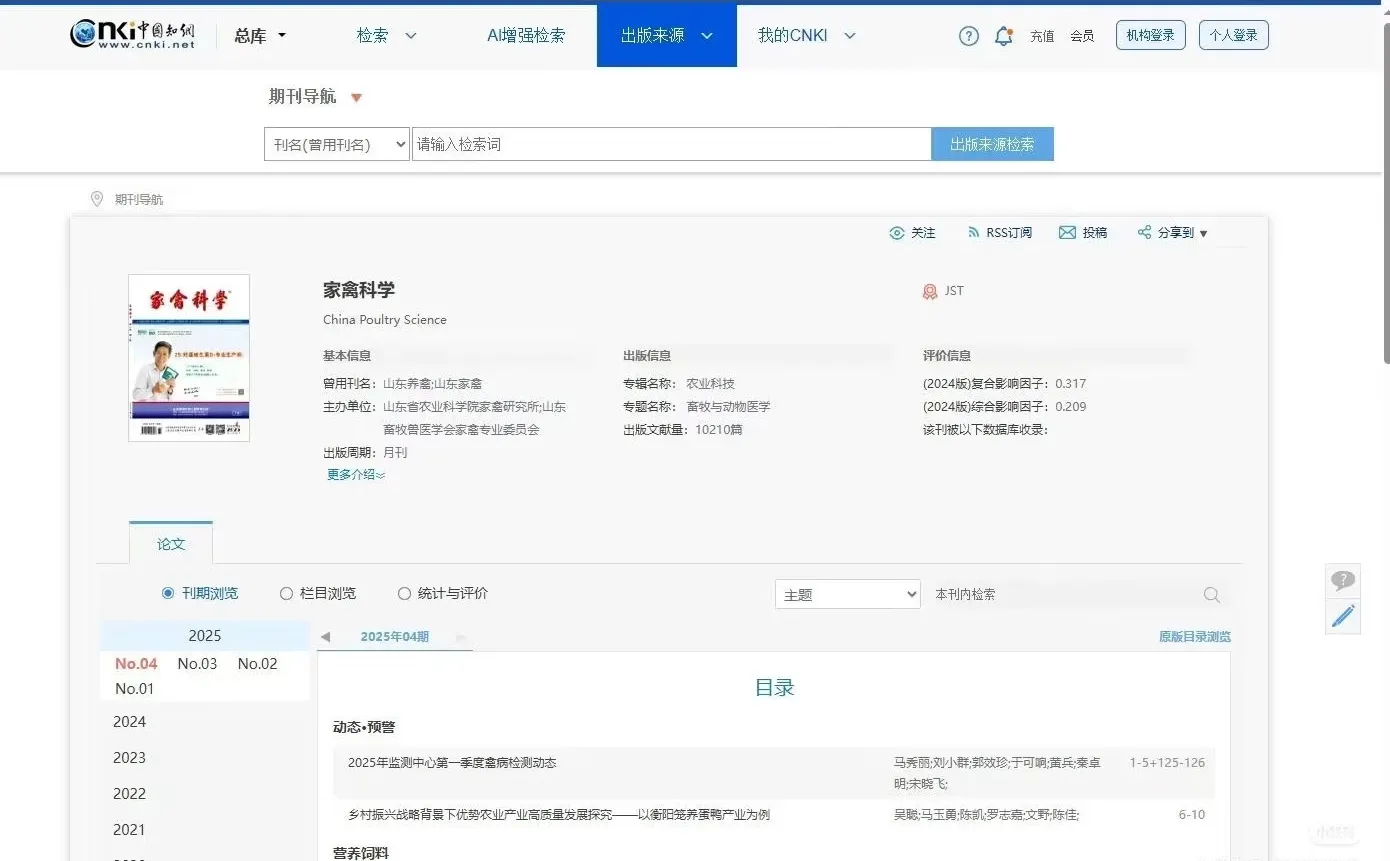This screenshot has width=1390, height=861.
Task: Select the 刊期浏览 radio button
Action: (x=168, y=593)
